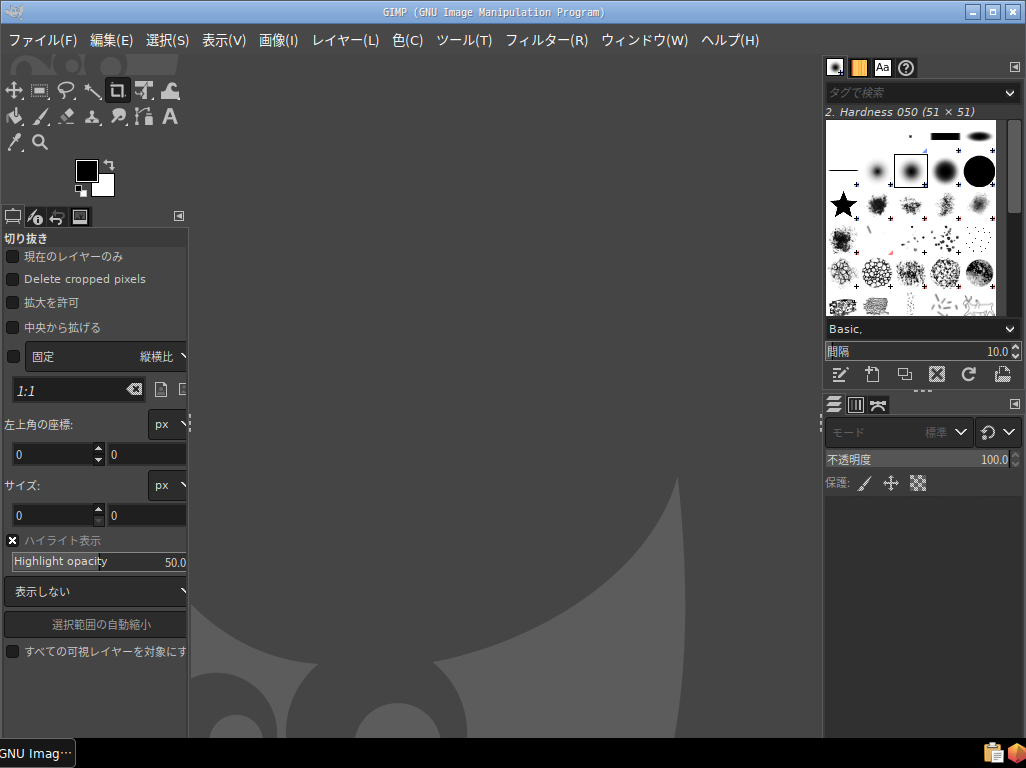Select the Color Picker tool
This screenshot has height=768, width=1026.
click(14, 142)
